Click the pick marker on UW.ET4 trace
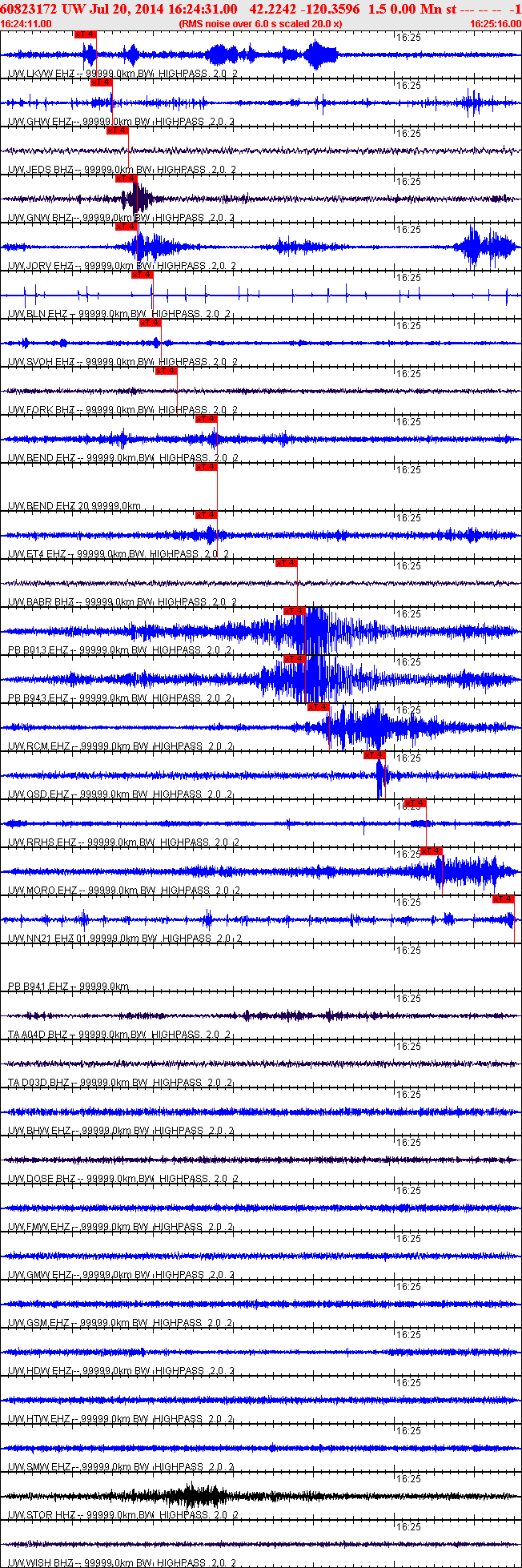The image size is (522, 1568). (206, 515)
